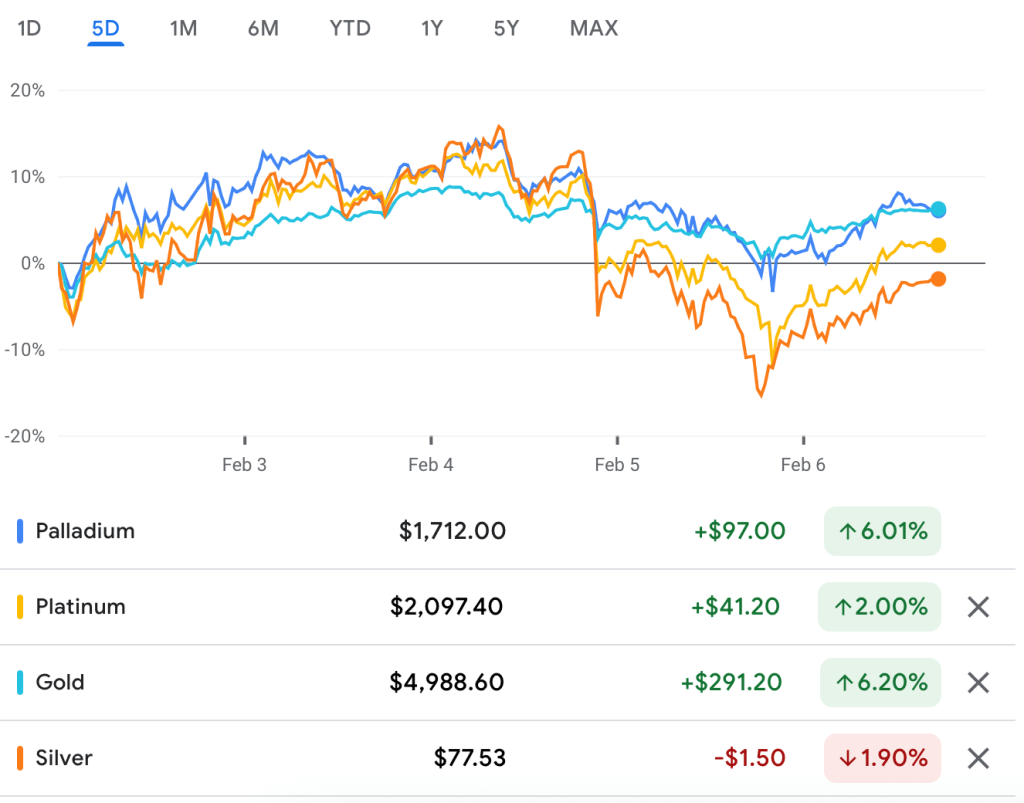The height and width of the screenshot is (803, 1024).
Task: Show the MAX time range
Action: tap(594, 28)
